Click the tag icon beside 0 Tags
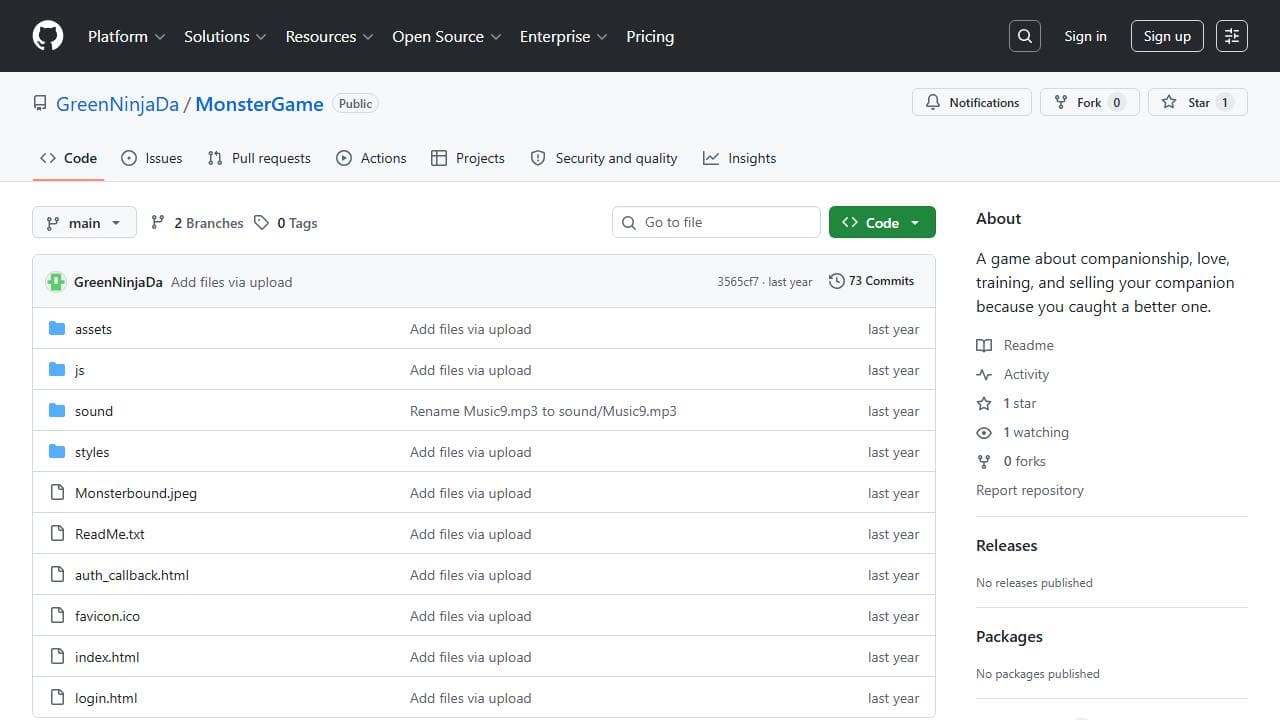 [x=261, y=223]
